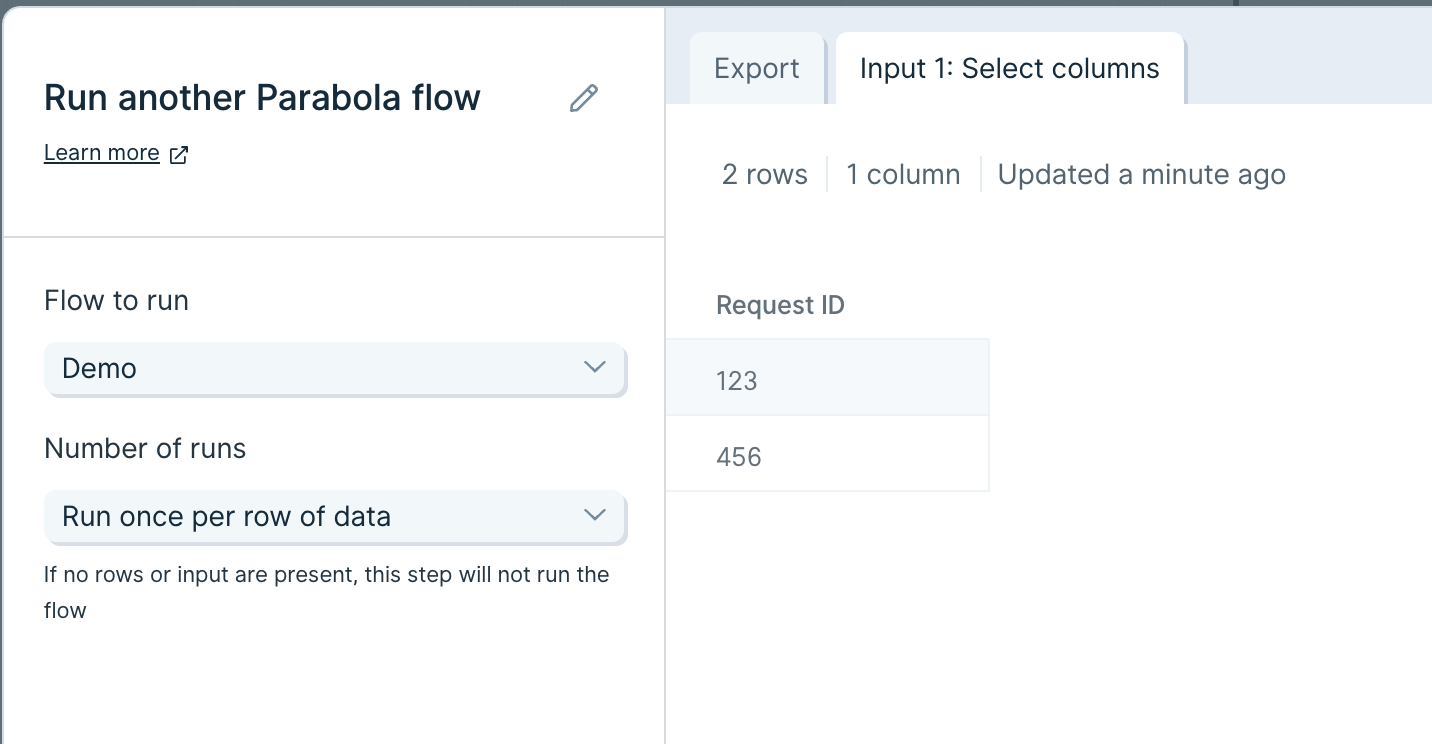Click the no-rows helper text below dropdown
Image resolution: width=1432 pixels, height=744 pixels.
click(327, 592)
